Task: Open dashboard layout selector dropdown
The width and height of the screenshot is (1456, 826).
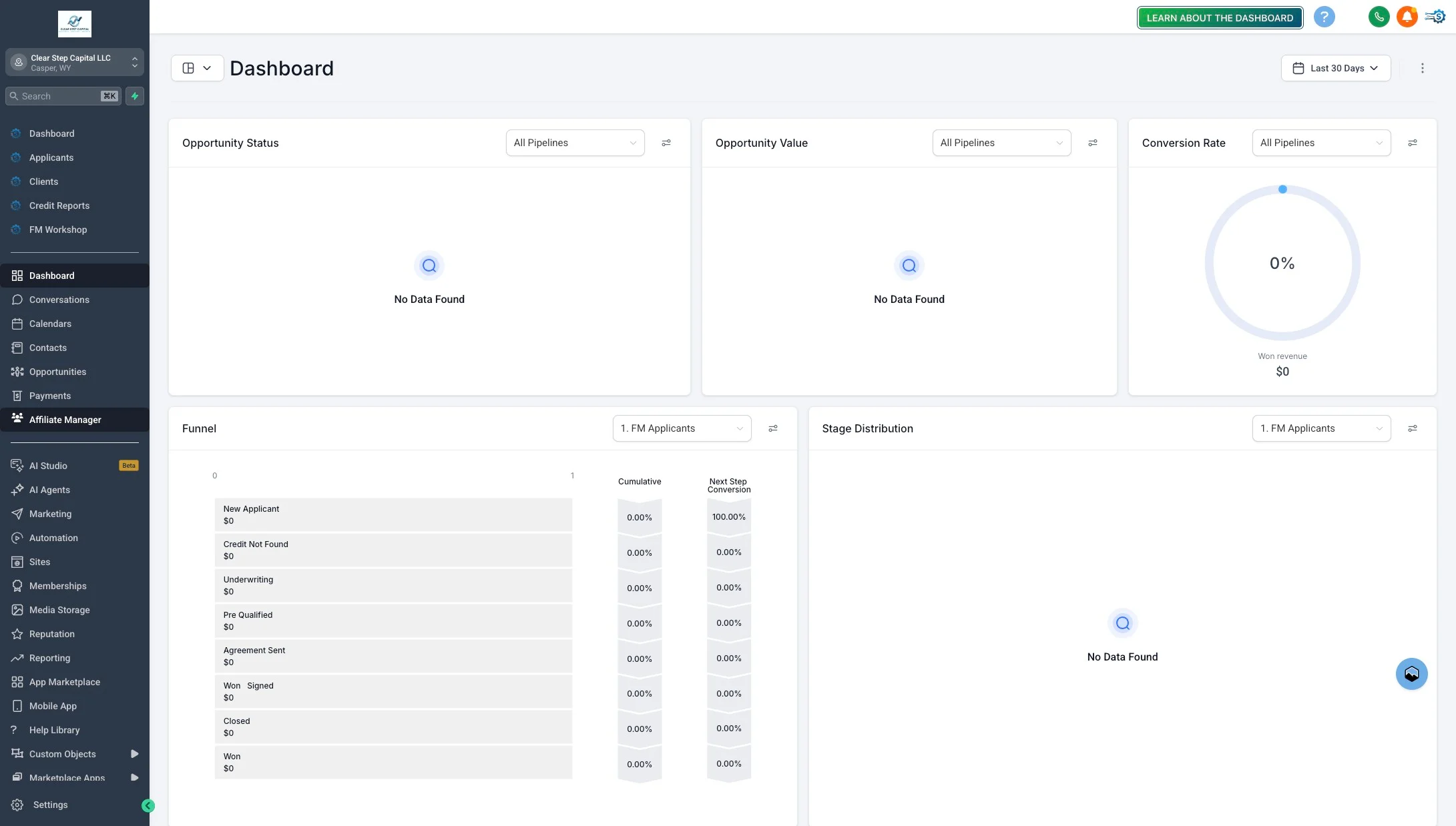Action: coord(197,68)
